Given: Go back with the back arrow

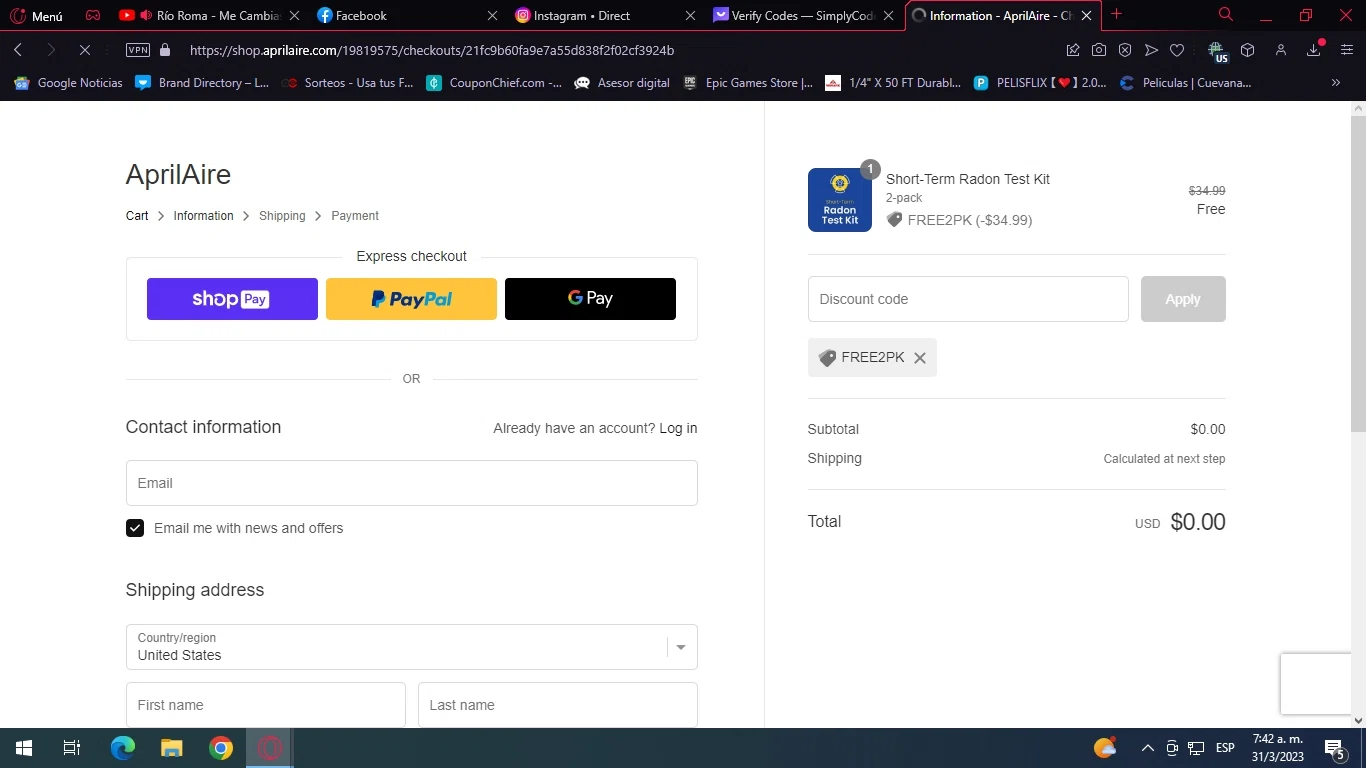Looking at the screenshot, I should pos(18,50).
